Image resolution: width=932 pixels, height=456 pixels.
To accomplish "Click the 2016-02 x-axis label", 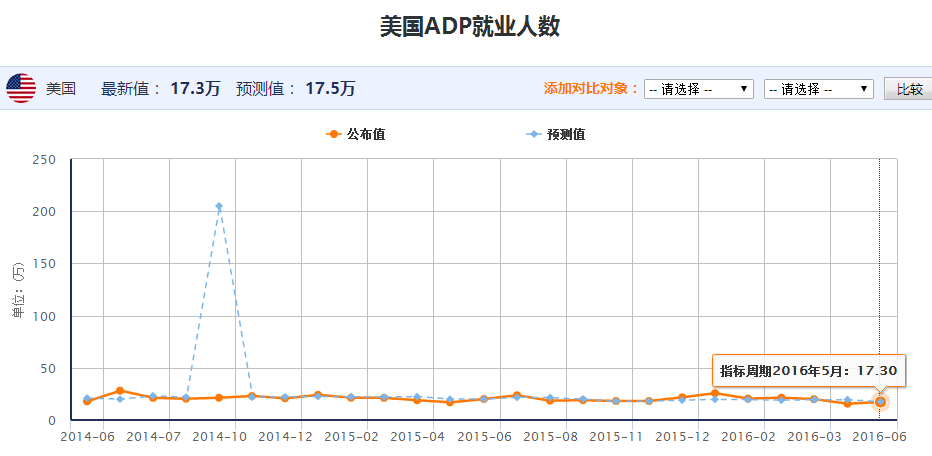I will pos(748,437).
